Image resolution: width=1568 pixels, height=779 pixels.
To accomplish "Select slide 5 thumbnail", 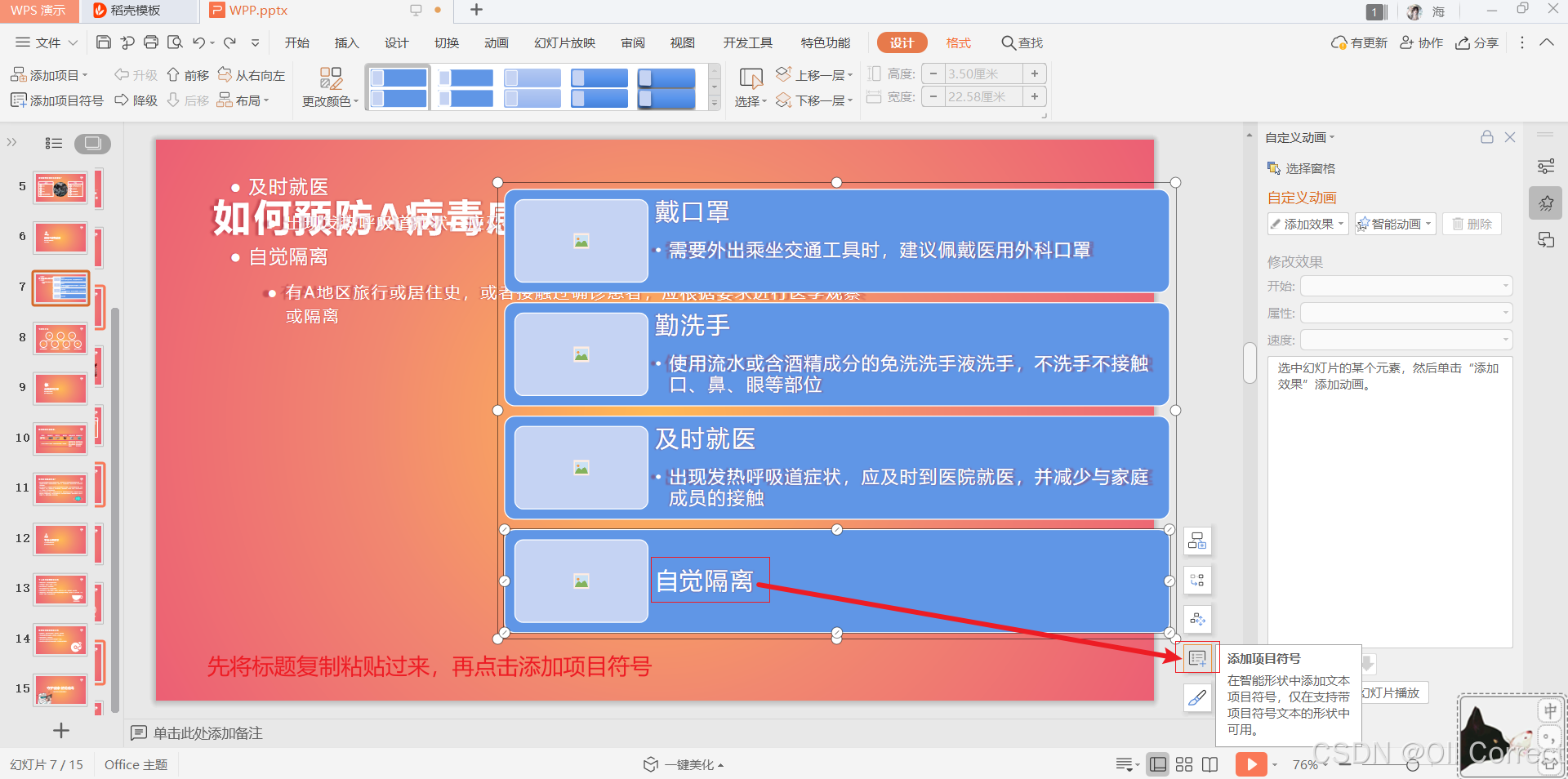I will [60, 189].
